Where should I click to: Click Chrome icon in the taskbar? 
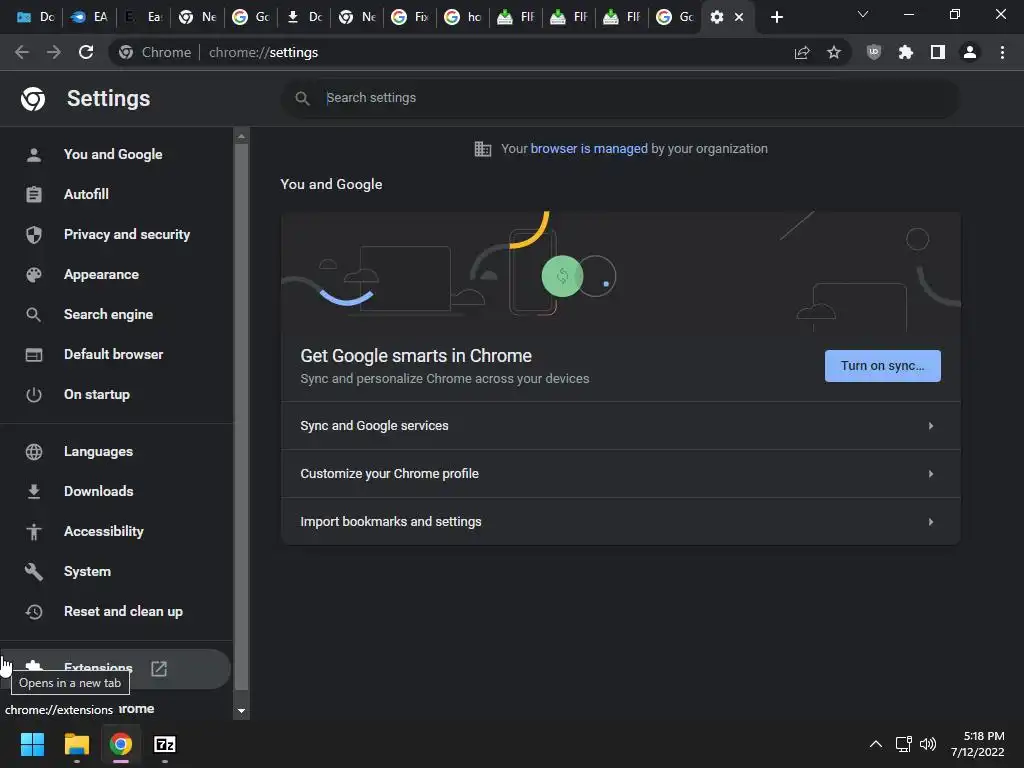click(x=121, y=744)
